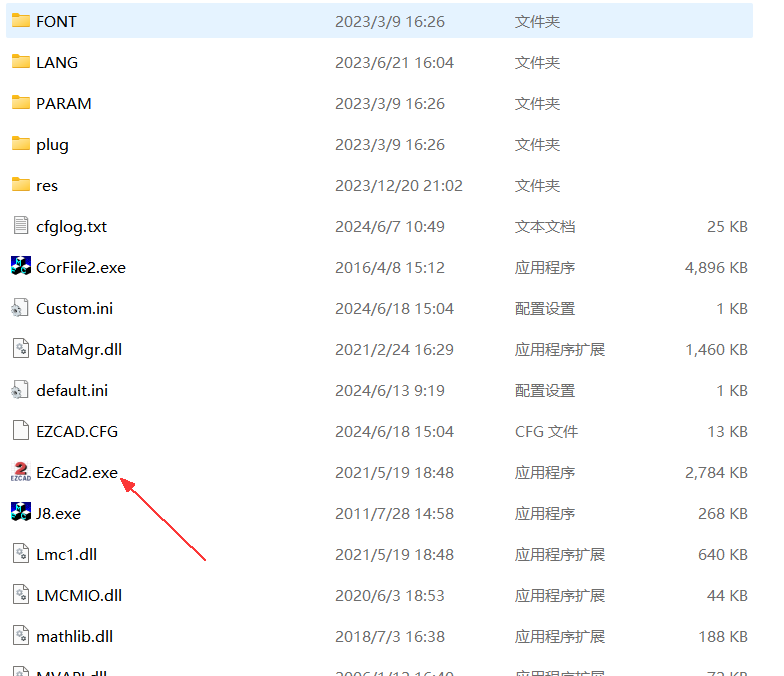784x676 pixels.
Task: Click the plug folder name
Action: click(x=52, y=146)
